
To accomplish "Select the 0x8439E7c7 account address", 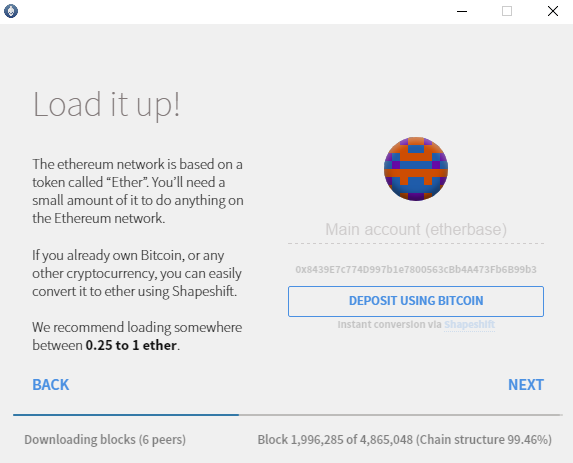I will (416, 270).
